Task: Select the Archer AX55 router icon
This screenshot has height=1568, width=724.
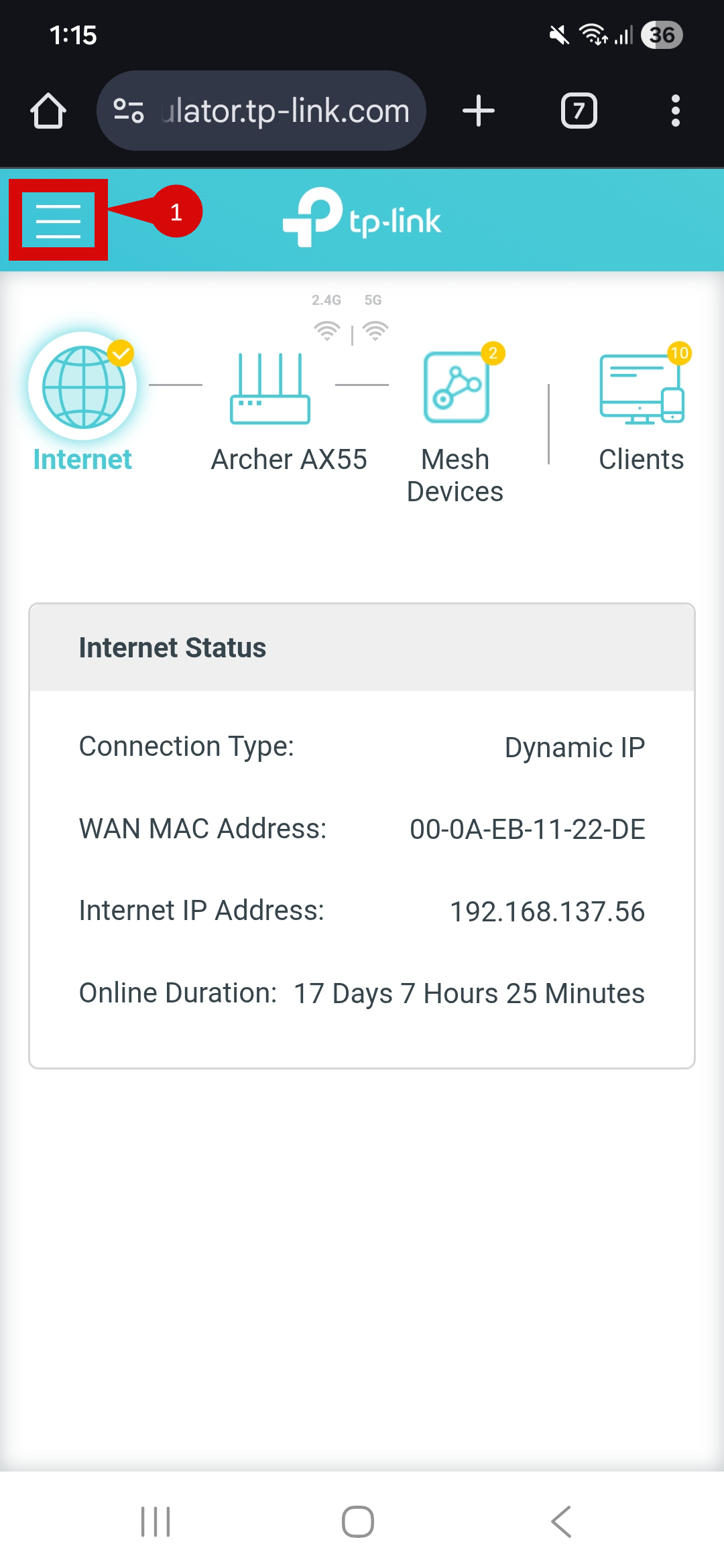Action: pyautogui.click(x=269, y=389)
